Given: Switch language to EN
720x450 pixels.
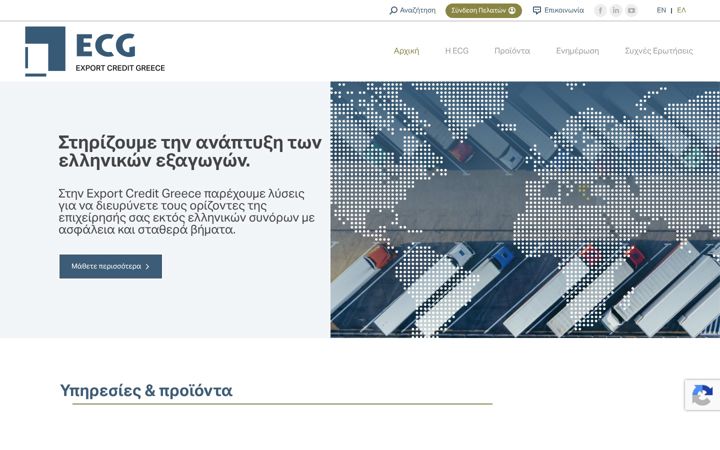Looking at the screenshot, I should [661, 10].
